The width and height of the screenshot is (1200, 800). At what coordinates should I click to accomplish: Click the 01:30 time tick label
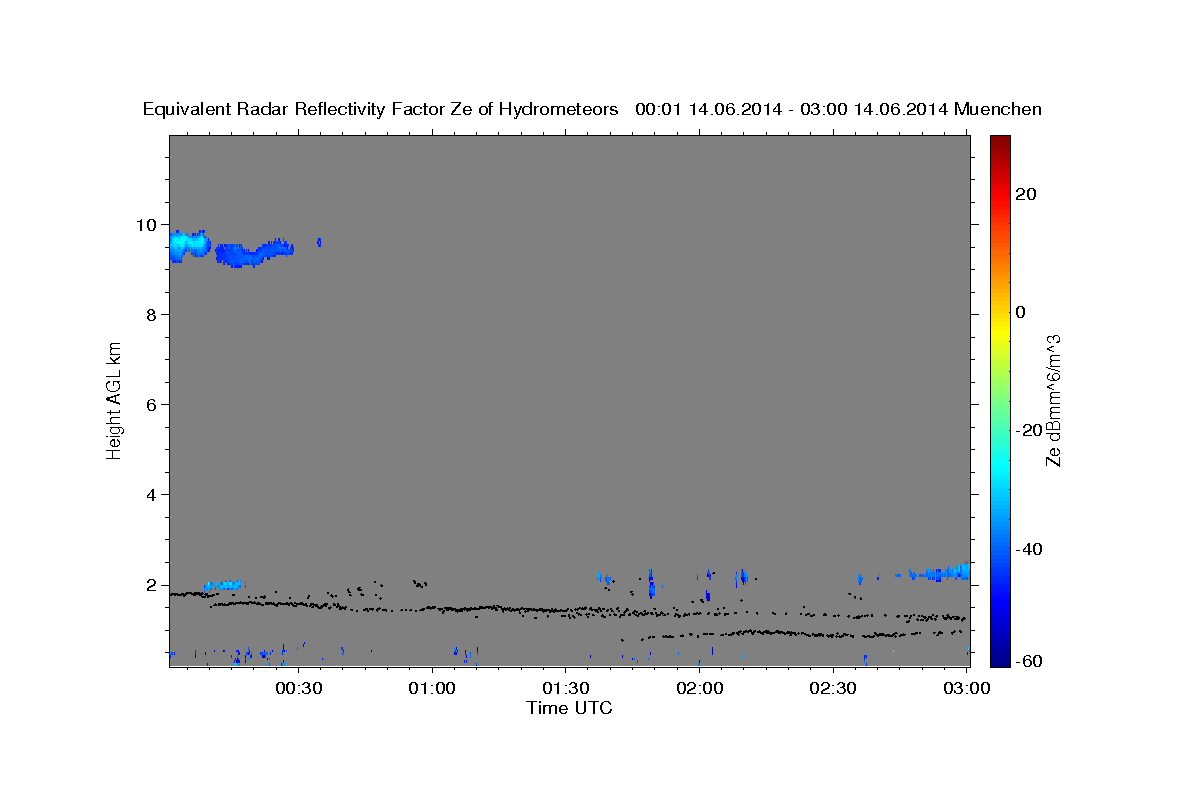tap(566, 688)
